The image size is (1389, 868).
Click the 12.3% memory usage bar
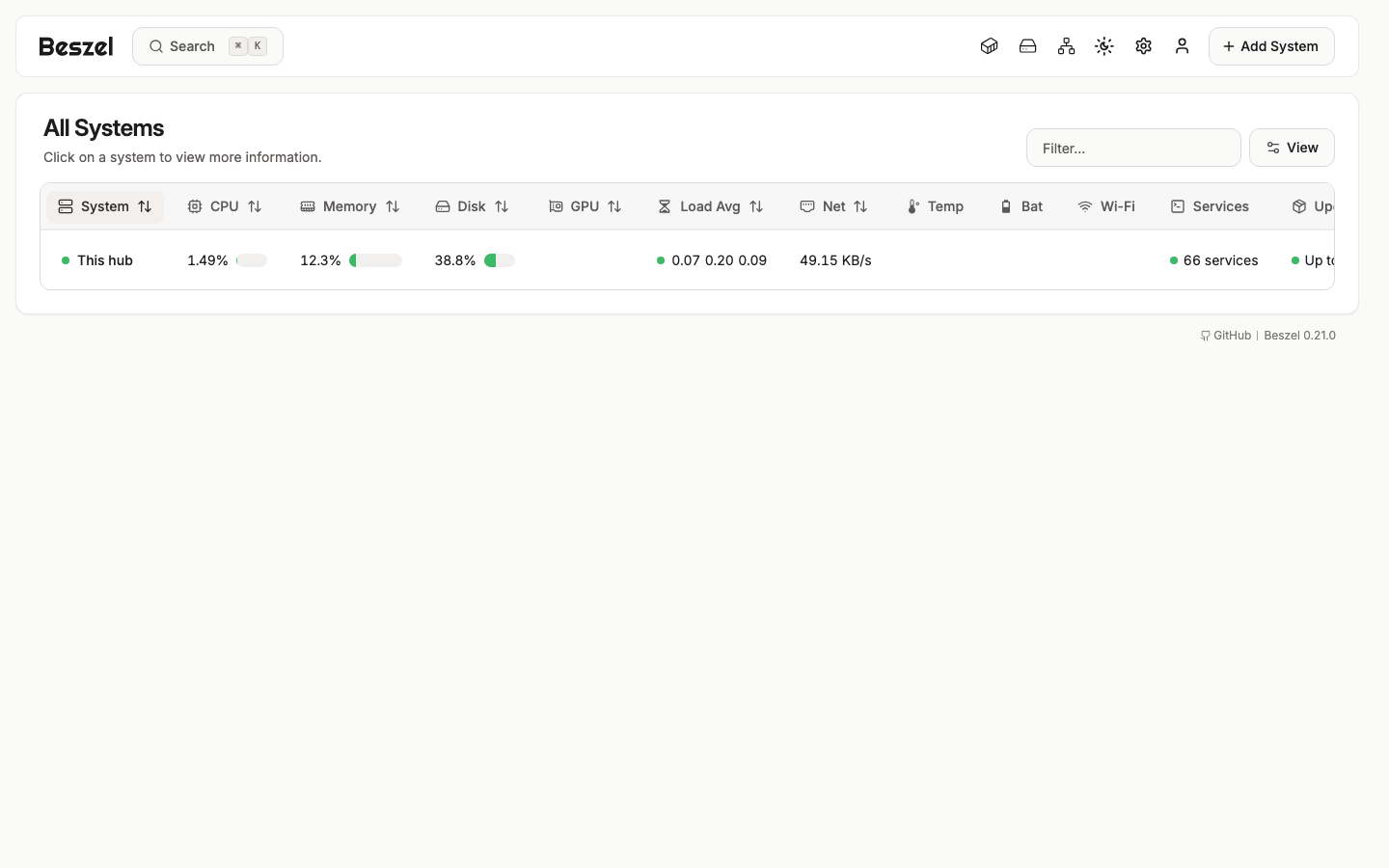click(375, 260)
